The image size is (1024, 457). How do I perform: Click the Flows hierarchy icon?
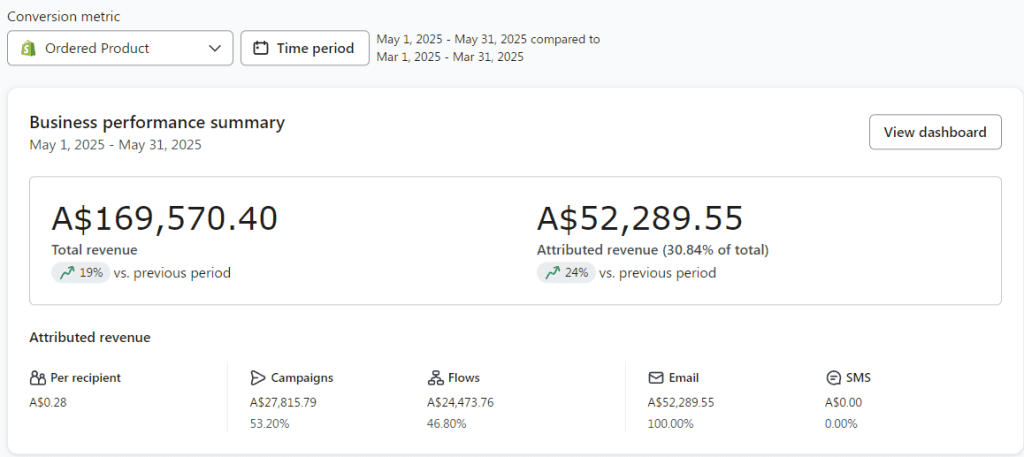435,378
